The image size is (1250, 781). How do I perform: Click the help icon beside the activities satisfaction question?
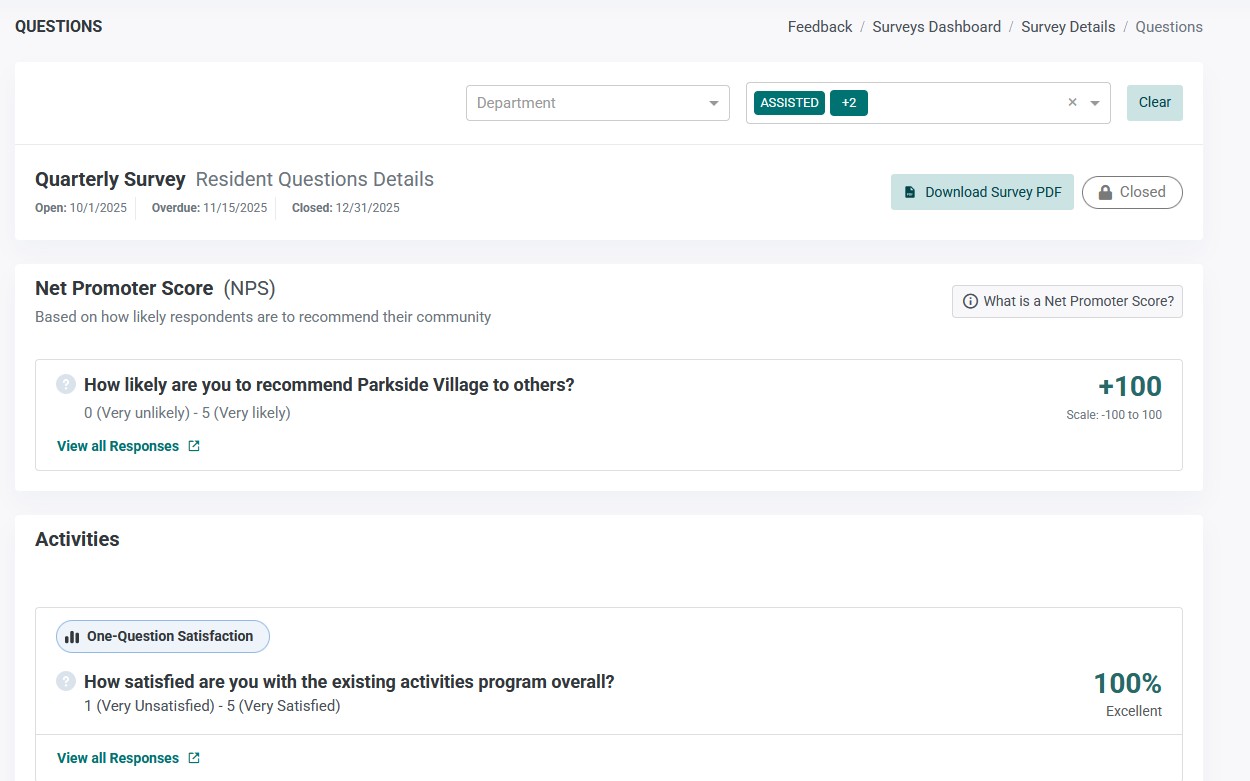pos(66,681)
